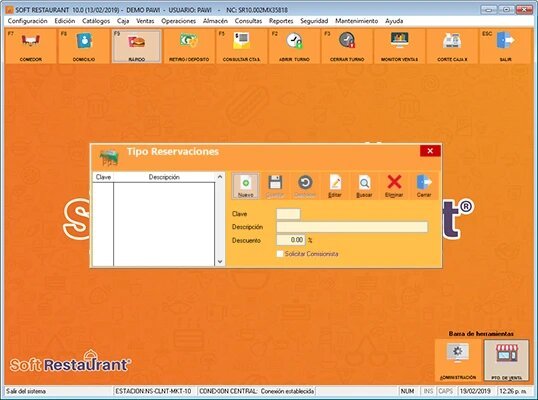Enable the Solicitar Comisionista checkbox

(280, 254)
